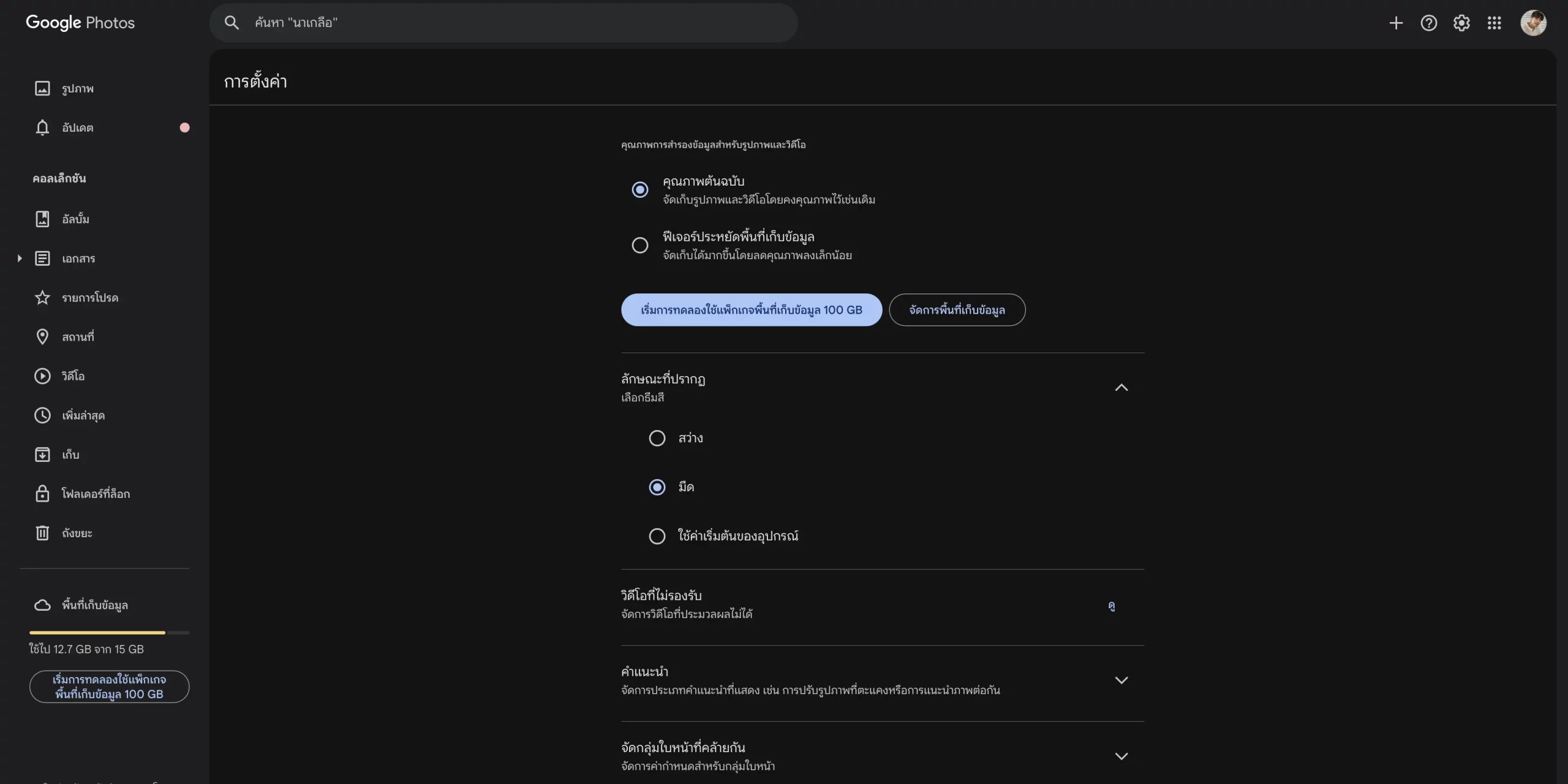
Task: Open the help question mark icon
Action: pyautogui.click(x=1428, y=23)
